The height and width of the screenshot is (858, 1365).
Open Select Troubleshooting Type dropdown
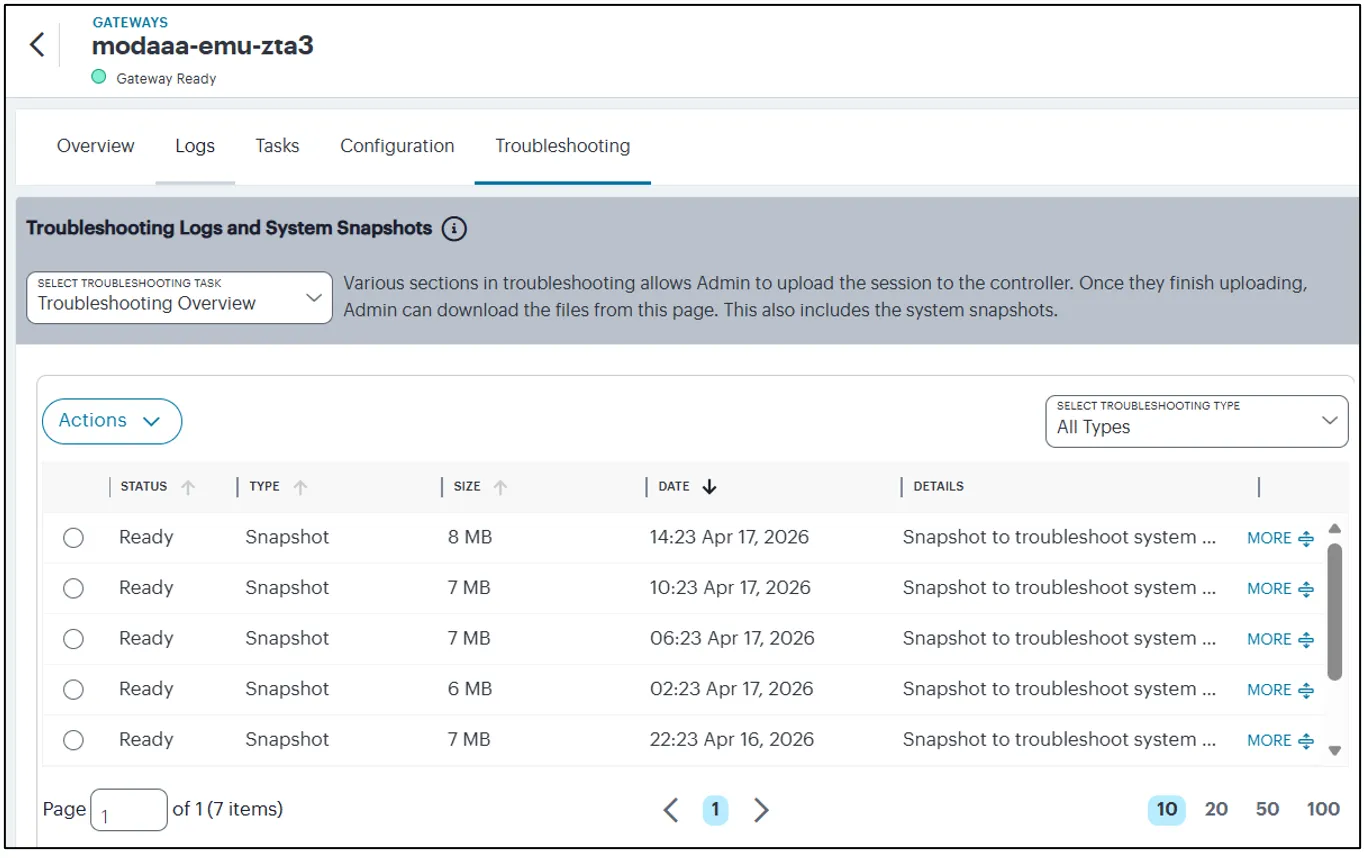point(1197,421)
